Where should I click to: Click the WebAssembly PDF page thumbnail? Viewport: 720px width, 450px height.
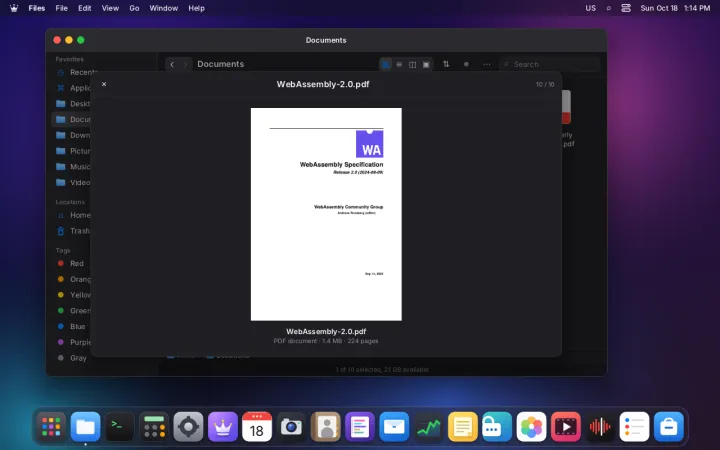(326, 214)
